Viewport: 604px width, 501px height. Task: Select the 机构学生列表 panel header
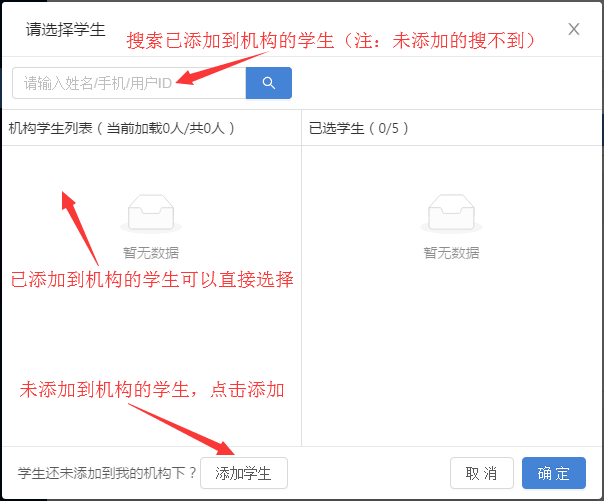[121, 128]
